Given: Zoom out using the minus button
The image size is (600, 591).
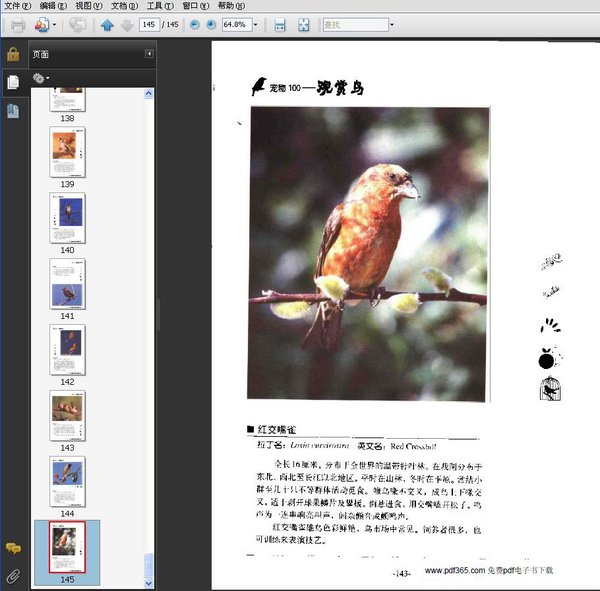Looking at the screenshot, I should [x=194, y=25].
